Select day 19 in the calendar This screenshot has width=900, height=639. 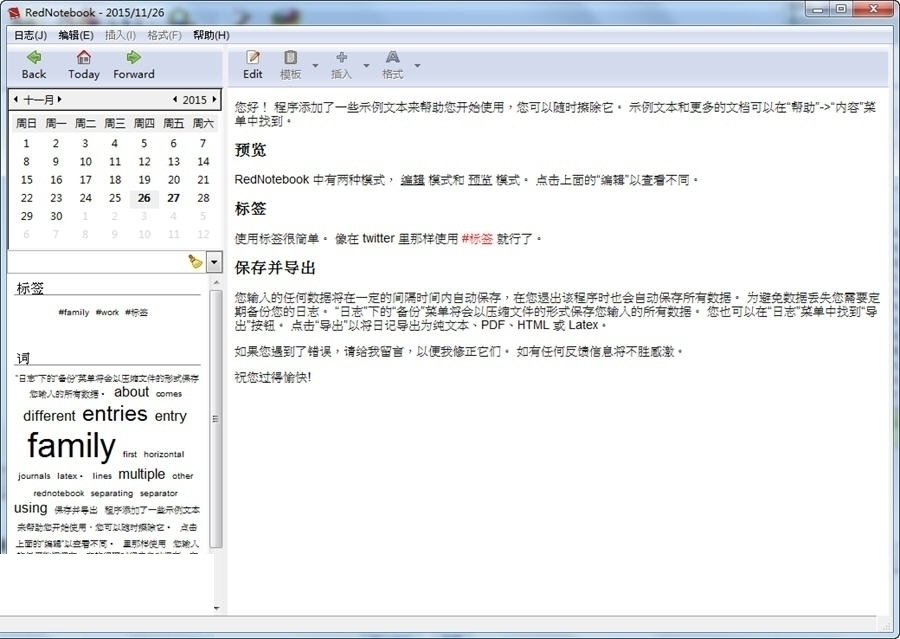coord(144,180)
